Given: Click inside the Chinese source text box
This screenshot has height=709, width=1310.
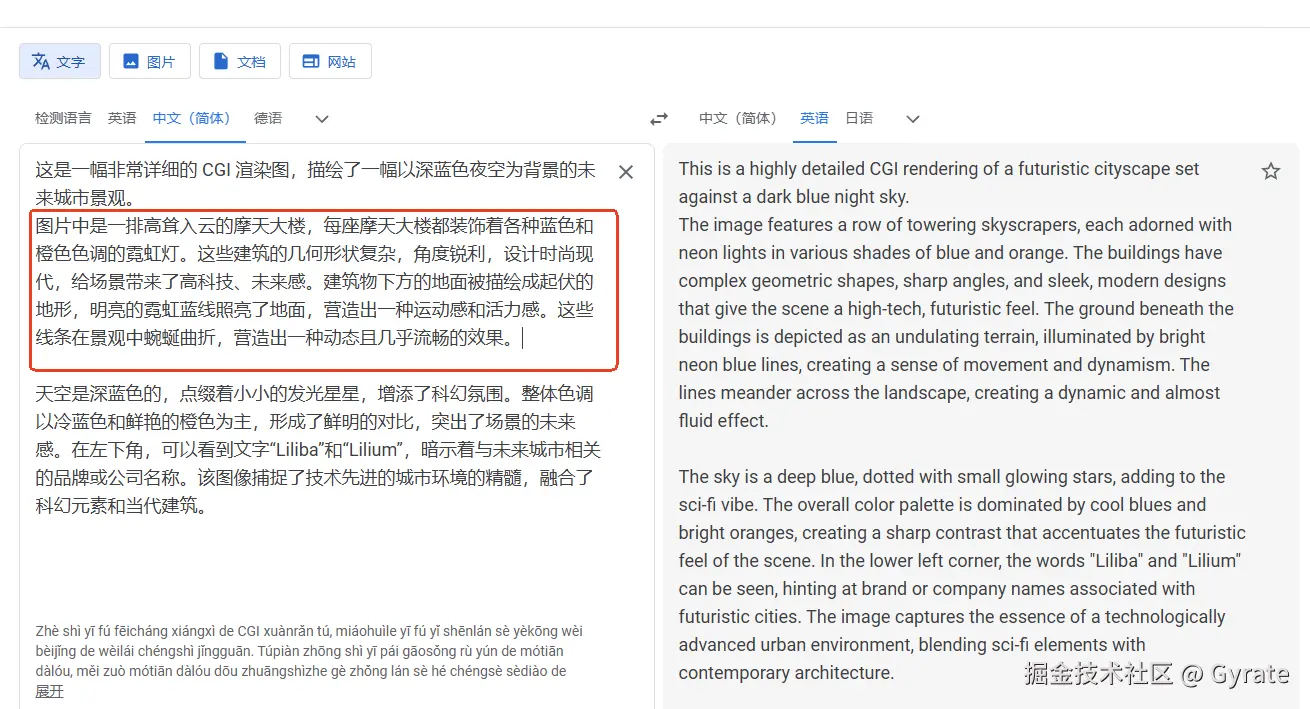Looking at the screenshot, I should click(x=316, y=337).
